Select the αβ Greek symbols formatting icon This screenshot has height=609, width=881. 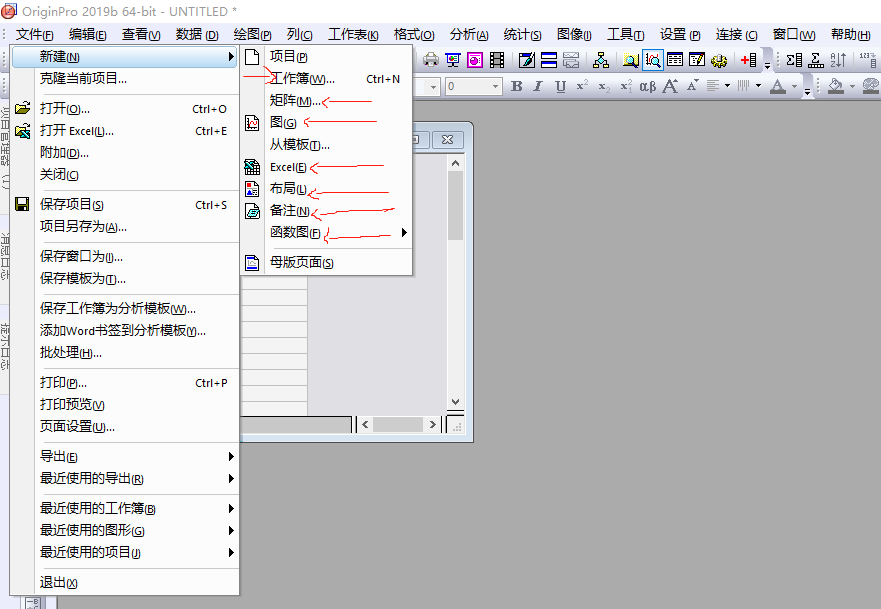click(x=649, y=86)
